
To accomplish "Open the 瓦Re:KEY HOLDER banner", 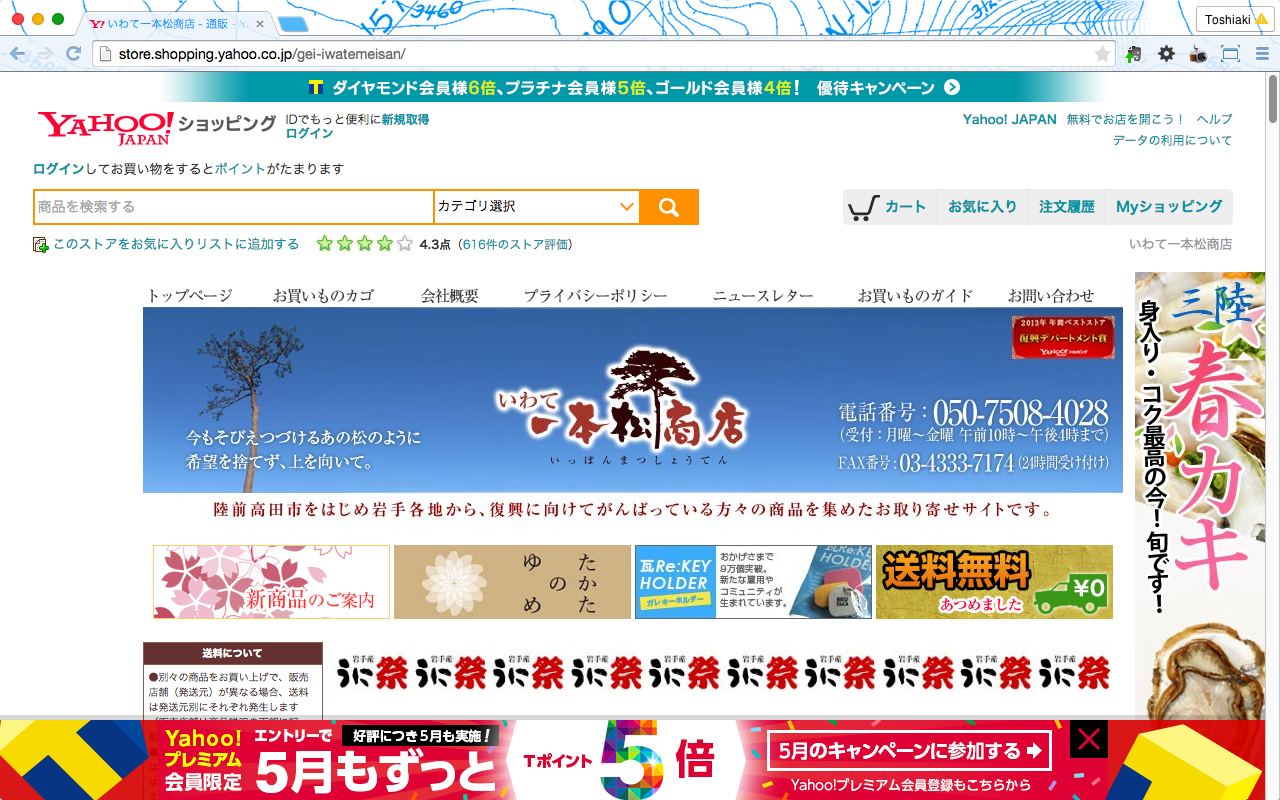I will (x=753, y=582).
